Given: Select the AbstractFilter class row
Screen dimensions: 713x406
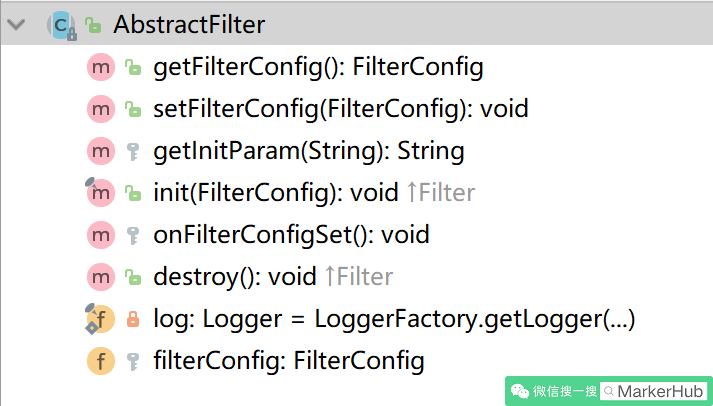Looking at the screenshot, I should 356,25.
